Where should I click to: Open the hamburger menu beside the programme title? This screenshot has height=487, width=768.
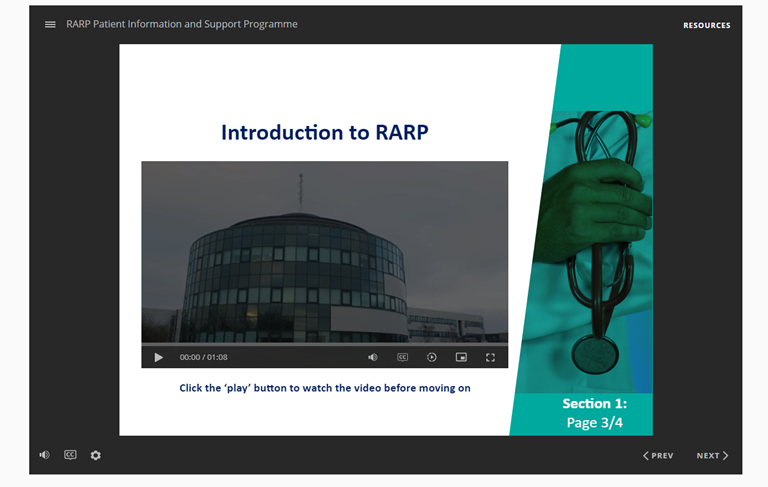(x=50, y=24)
